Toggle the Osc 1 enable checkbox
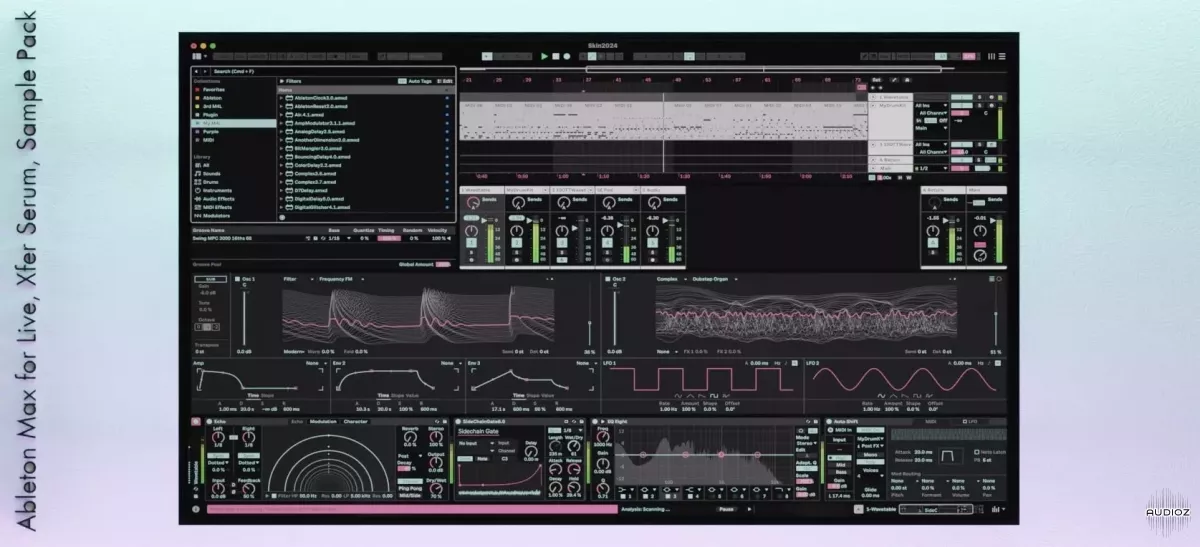 (238, 279)
